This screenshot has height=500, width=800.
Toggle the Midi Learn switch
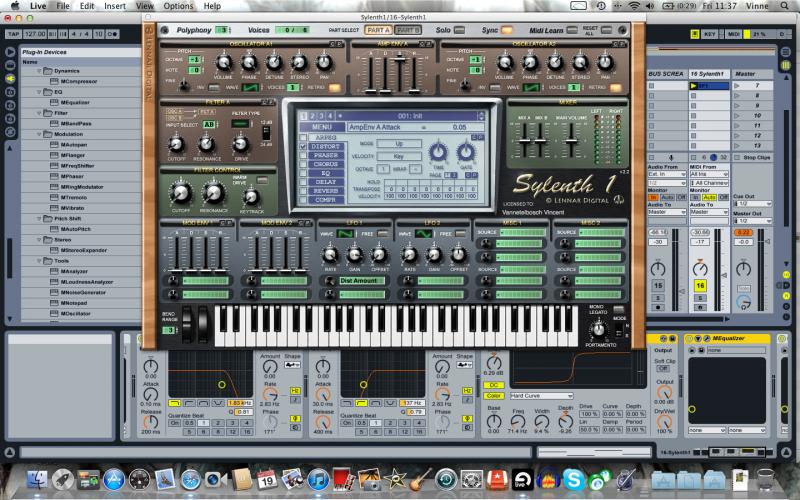pyautogui.click(x=572, y=30)
